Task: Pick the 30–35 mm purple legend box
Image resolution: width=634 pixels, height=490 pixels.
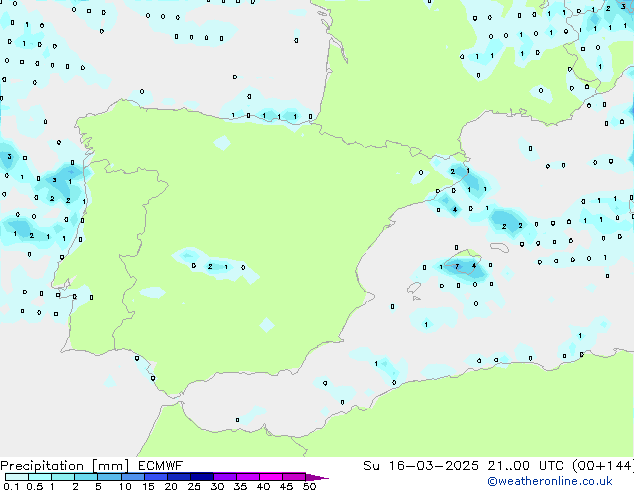Action: coord(224,477)
